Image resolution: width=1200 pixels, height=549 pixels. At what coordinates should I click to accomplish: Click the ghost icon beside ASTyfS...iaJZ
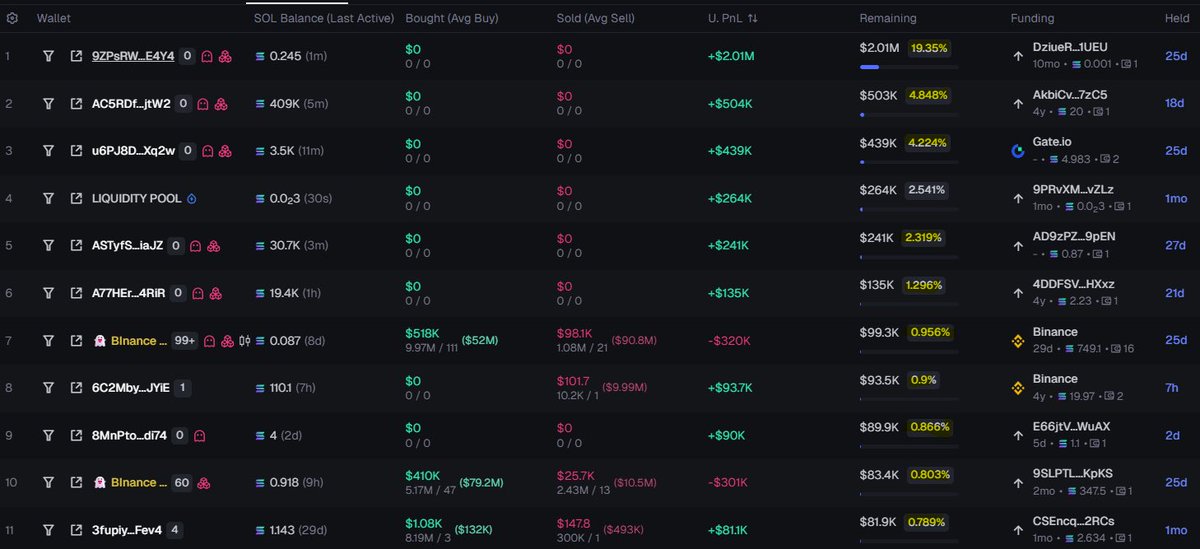click(196, 246)
